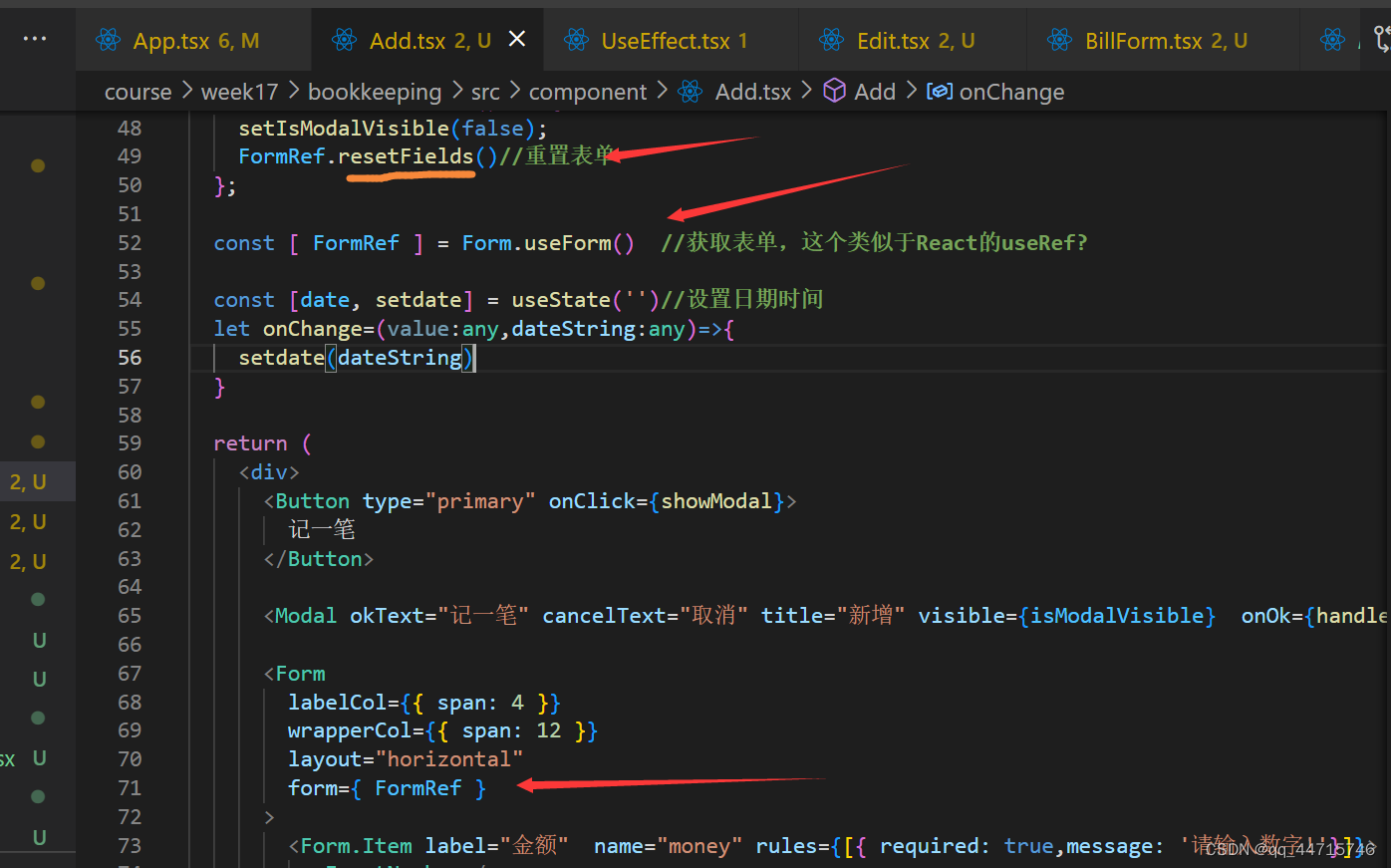Click the React icon on the Add.tsx tab
1391x868 pixels.
[x=344, y=39]
